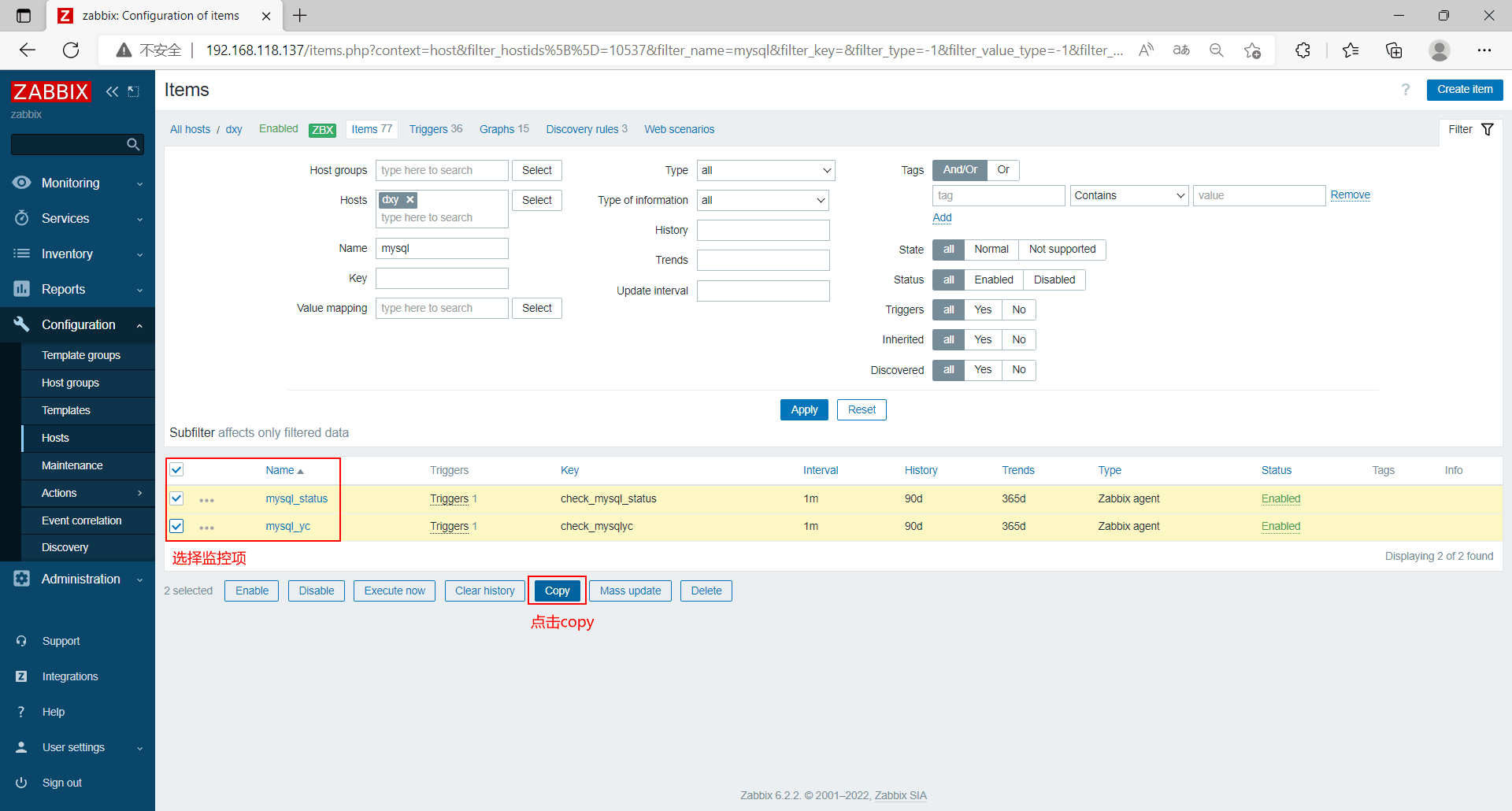Click the Sign out power icon
This screenshot has width=1512, height=811.
point(21,783)
